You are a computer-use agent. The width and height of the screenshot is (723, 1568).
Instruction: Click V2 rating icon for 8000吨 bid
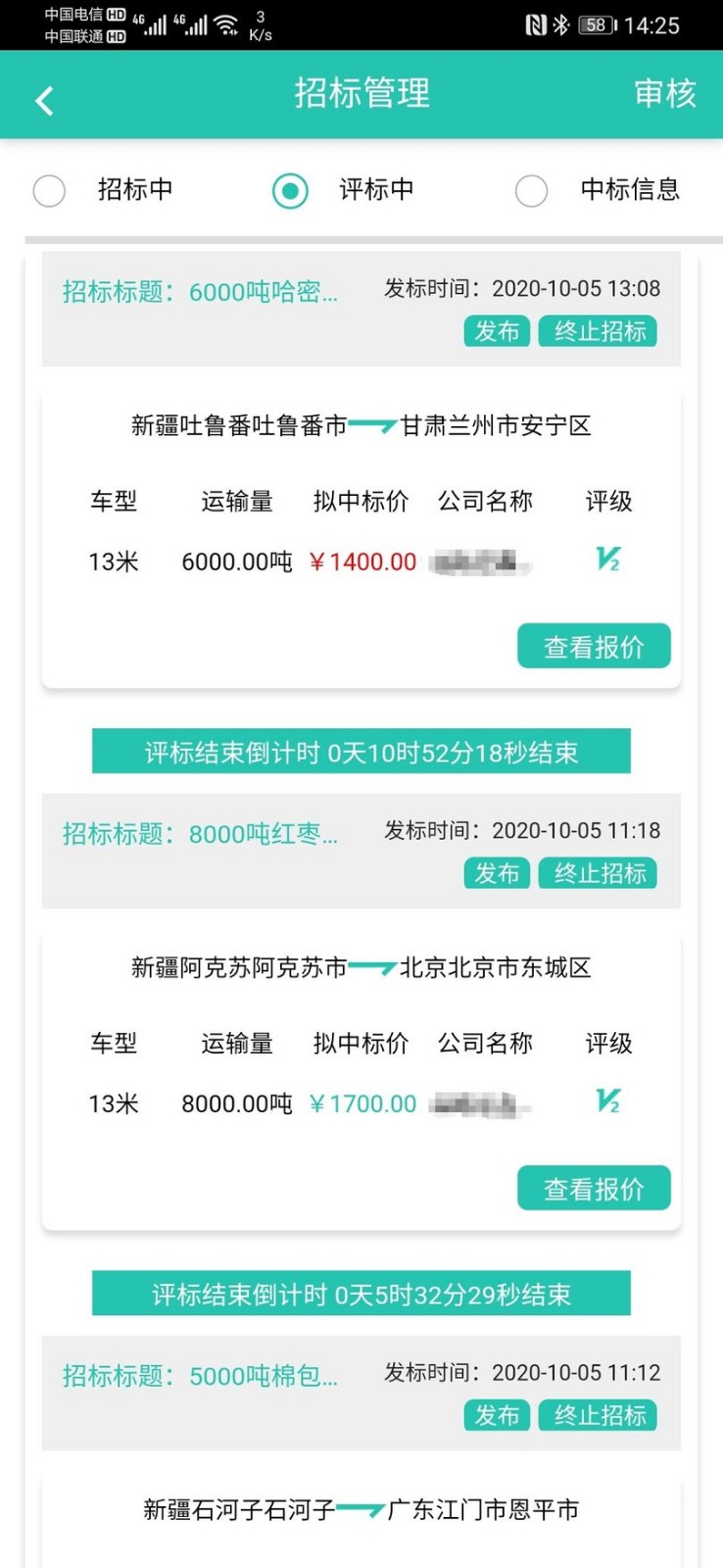608,1102
